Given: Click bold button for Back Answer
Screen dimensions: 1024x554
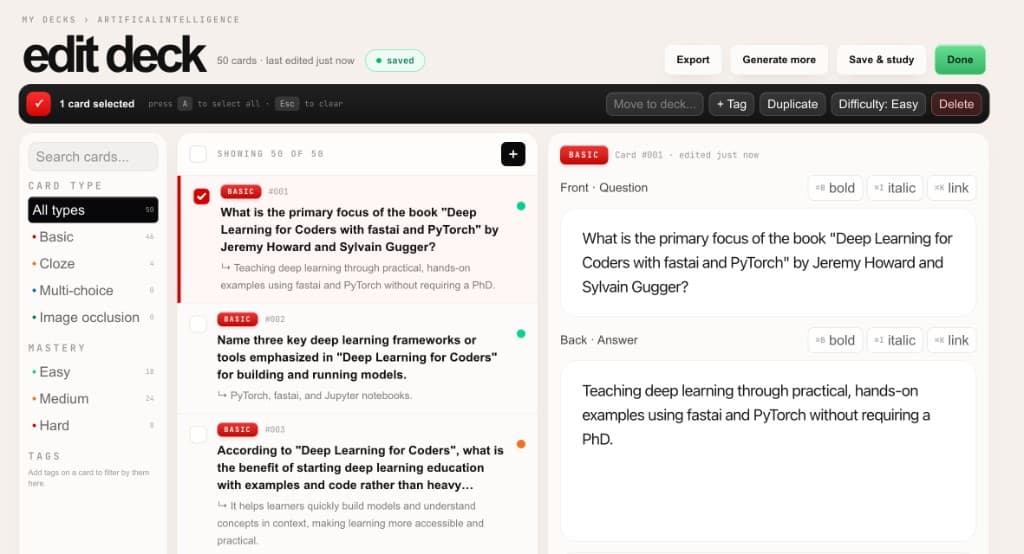Looking at the screenshot, I should (835, 340).
